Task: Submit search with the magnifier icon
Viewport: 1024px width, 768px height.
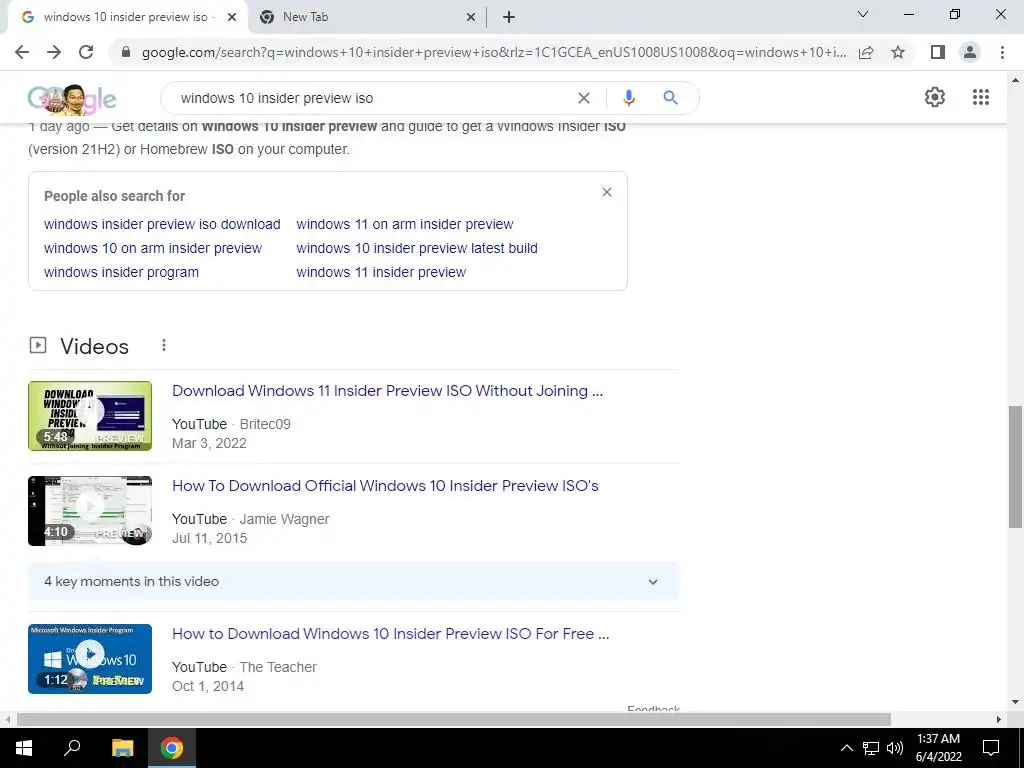Action: 670,98
